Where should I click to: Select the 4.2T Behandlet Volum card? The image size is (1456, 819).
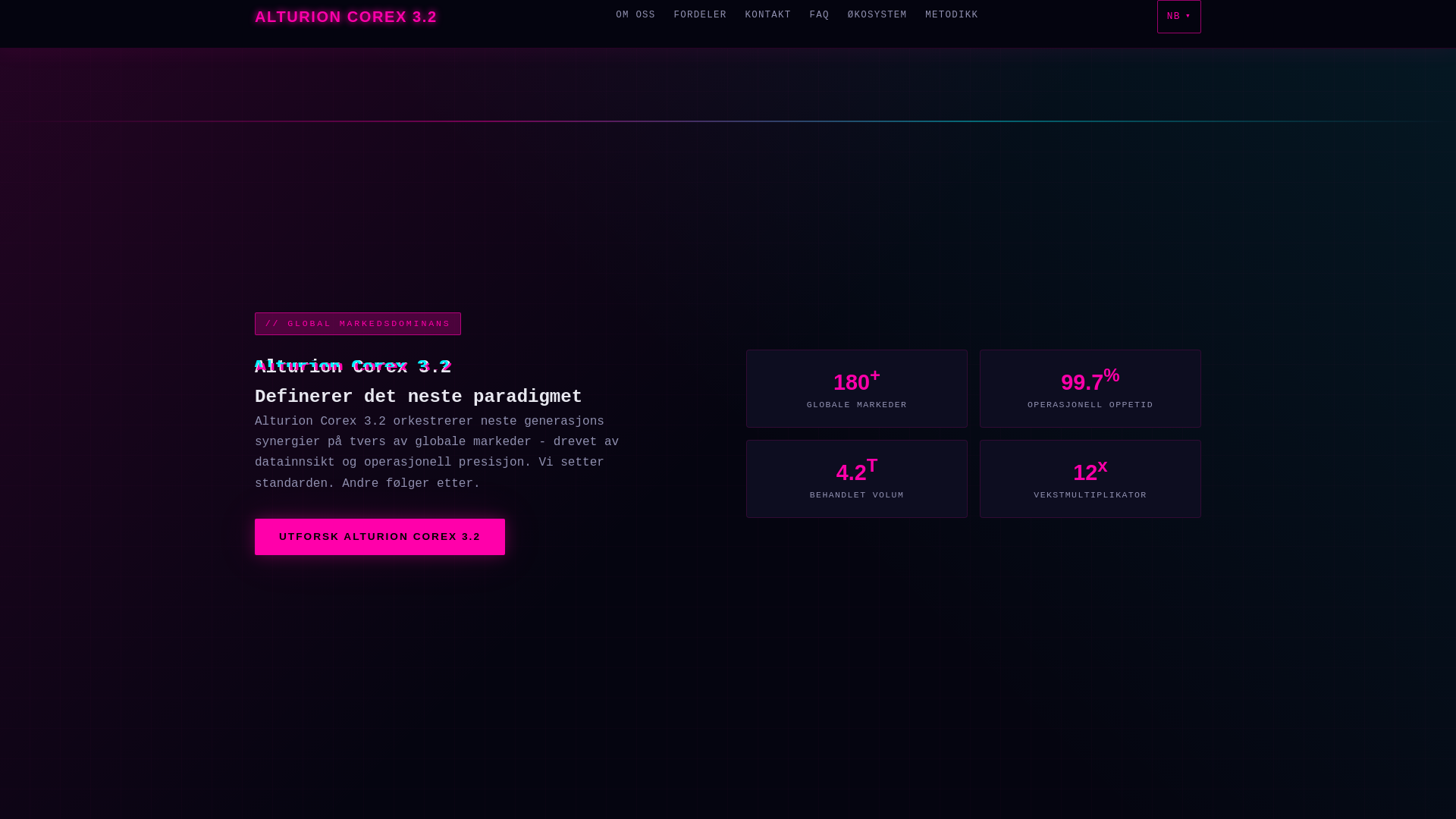[x=857, y=479]
